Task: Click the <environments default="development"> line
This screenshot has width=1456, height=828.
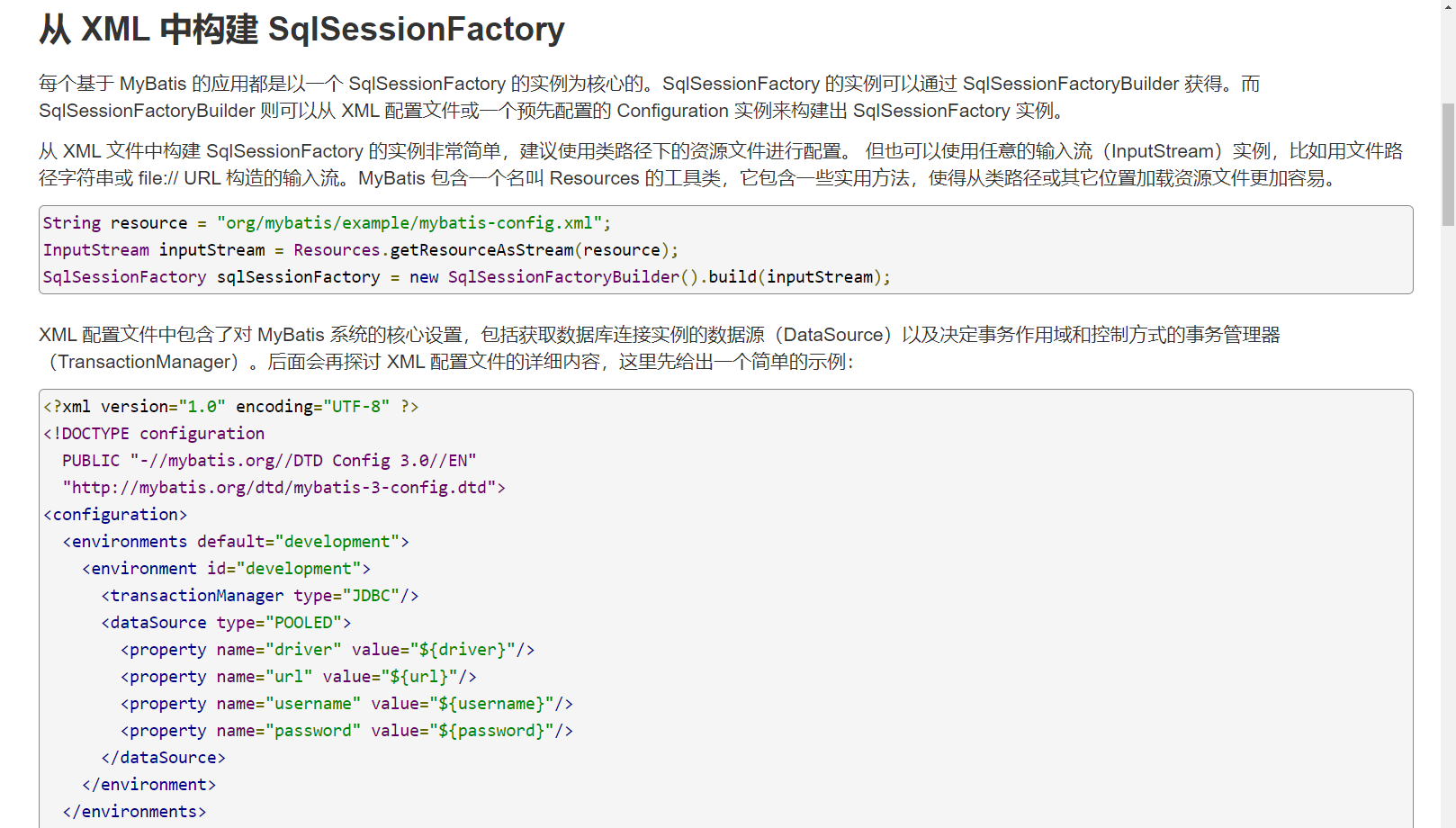Action: (x=236, y=542)
